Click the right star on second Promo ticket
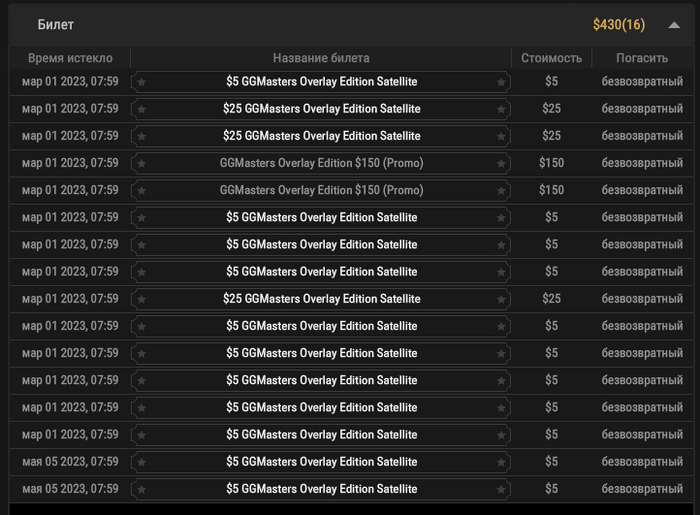700x515 pixels. point(501,191)
